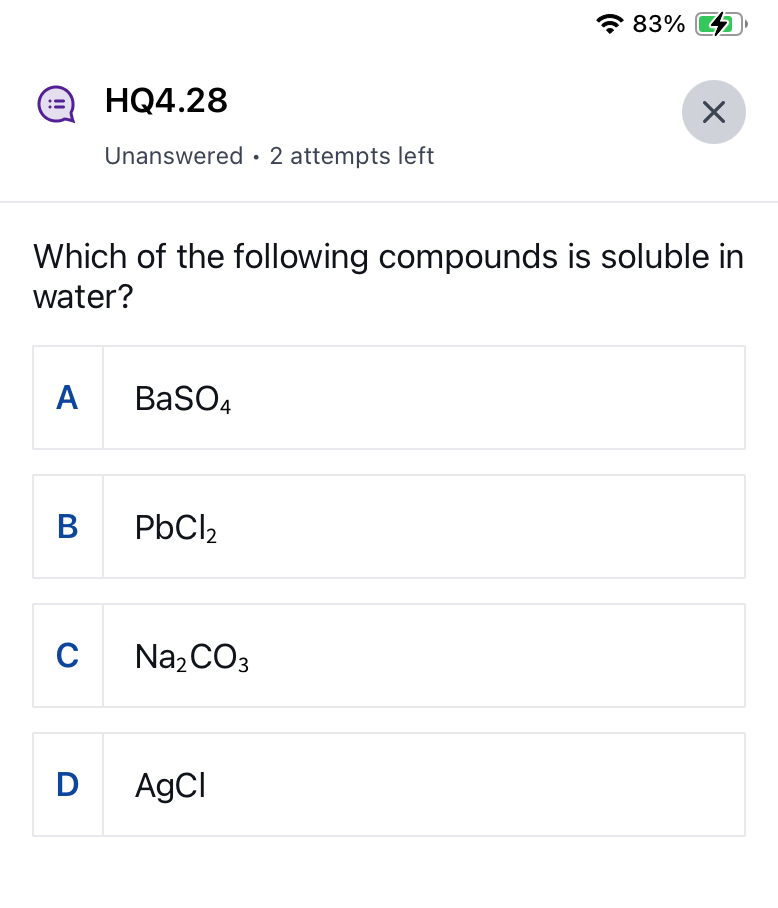Click the 83% battery percentage indicator
The width and height of the screenshot is (778, 908).
tap(657, 23)
